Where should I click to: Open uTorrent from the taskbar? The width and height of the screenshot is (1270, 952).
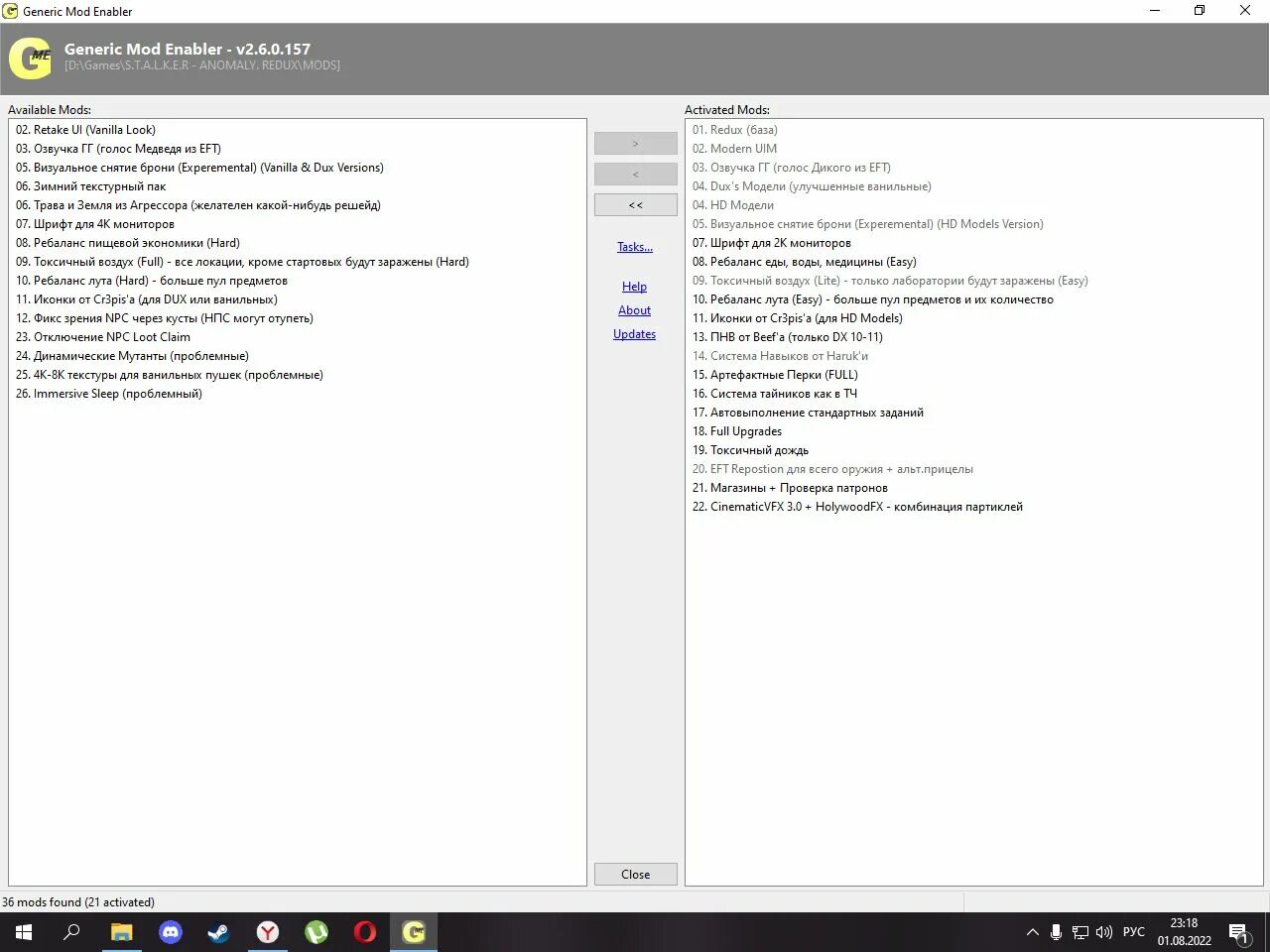click(317, 932)
